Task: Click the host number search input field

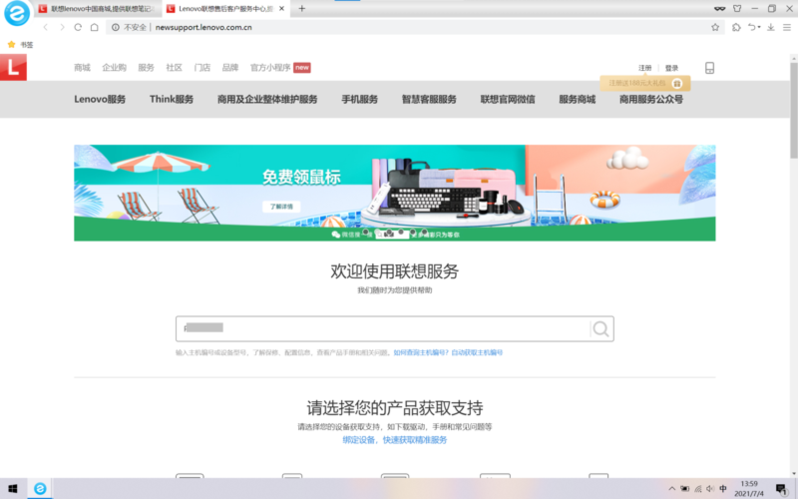Action: point(380,329)
